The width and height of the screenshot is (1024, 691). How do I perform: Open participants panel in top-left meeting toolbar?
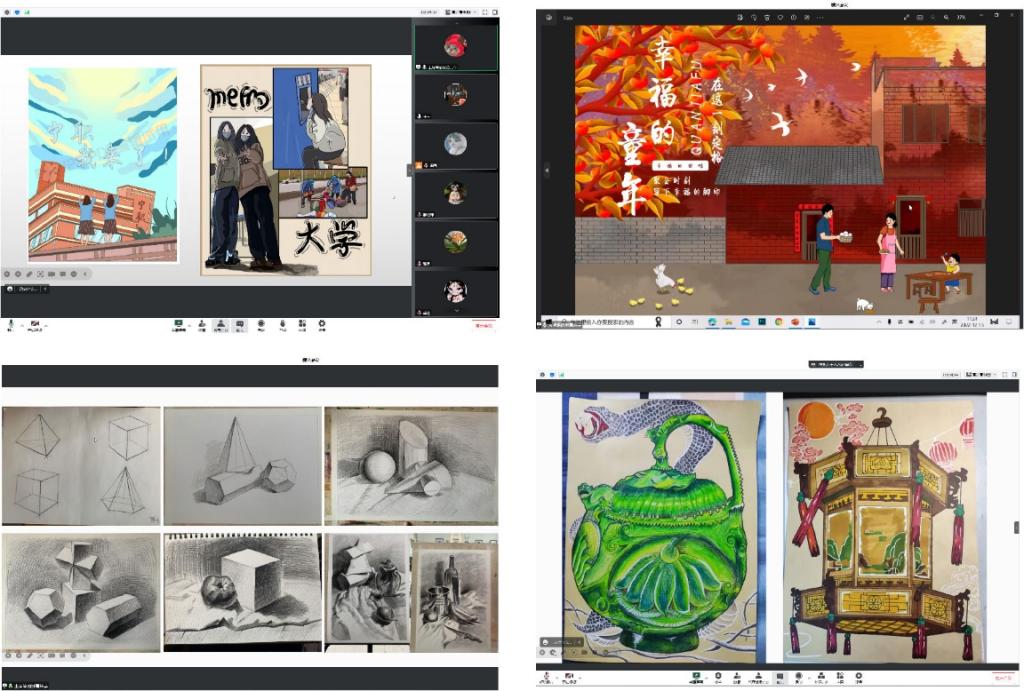(x=220, y=324)
